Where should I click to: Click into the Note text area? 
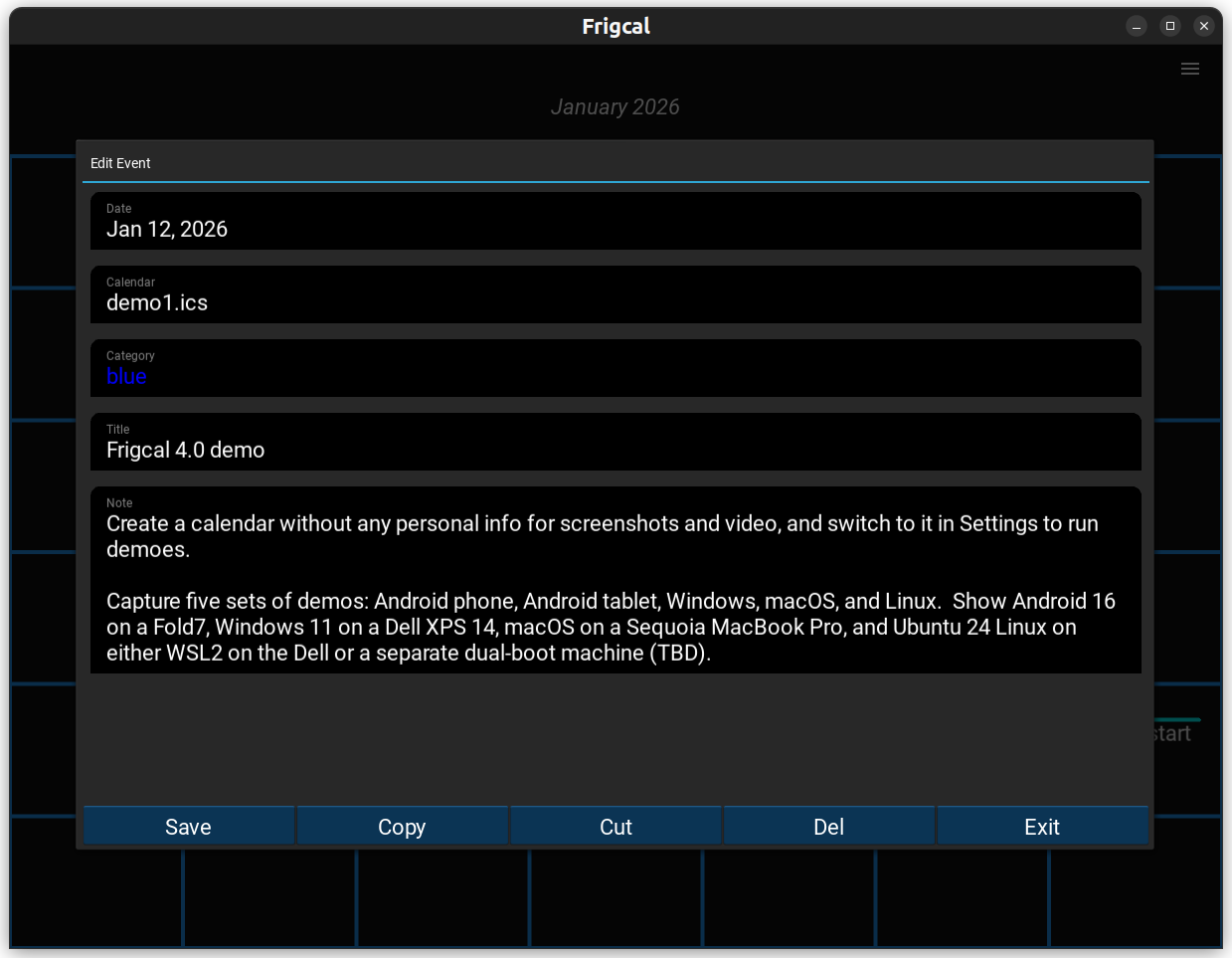616,580
